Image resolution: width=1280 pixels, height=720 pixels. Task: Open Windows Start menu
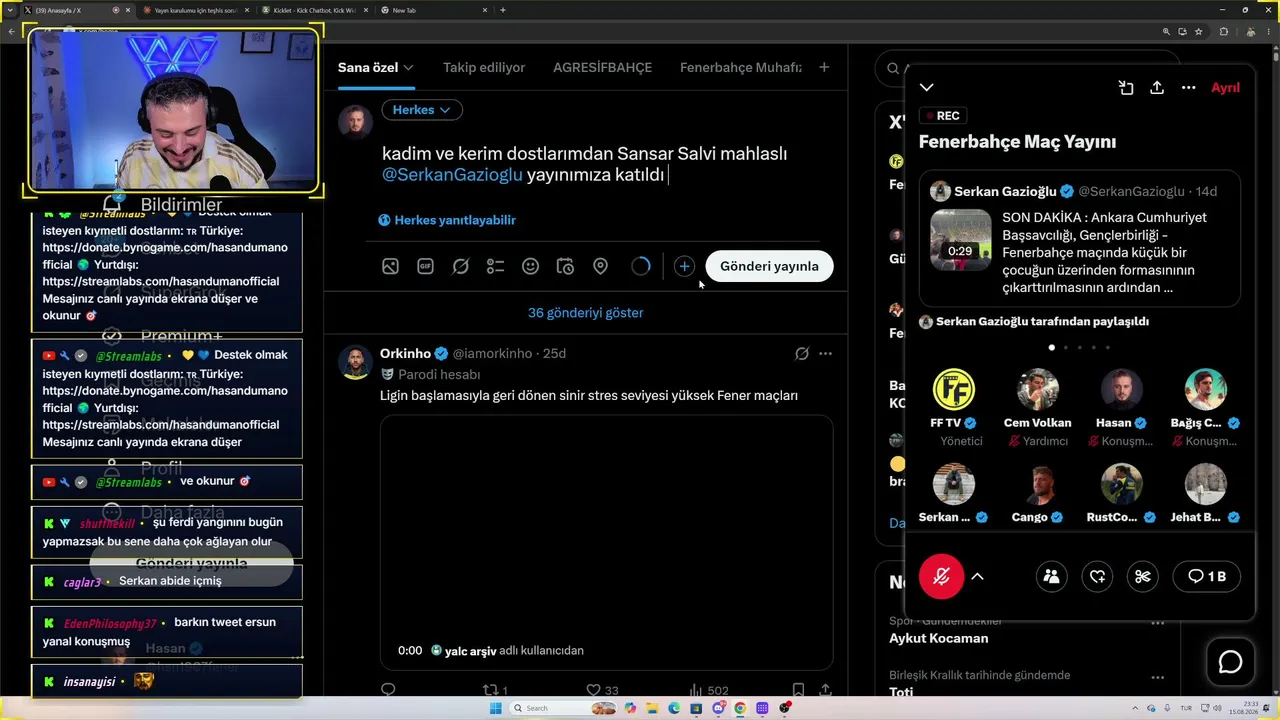[494, 708]
